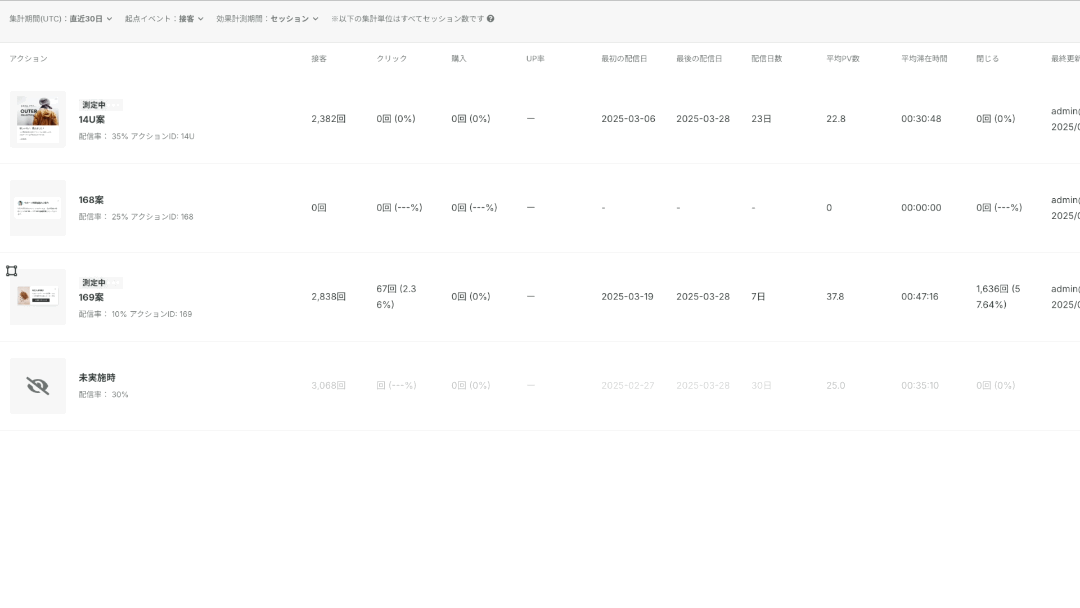Select the 2025-03-19 first delivery date
1080x608 pixels.
point(627,296)
